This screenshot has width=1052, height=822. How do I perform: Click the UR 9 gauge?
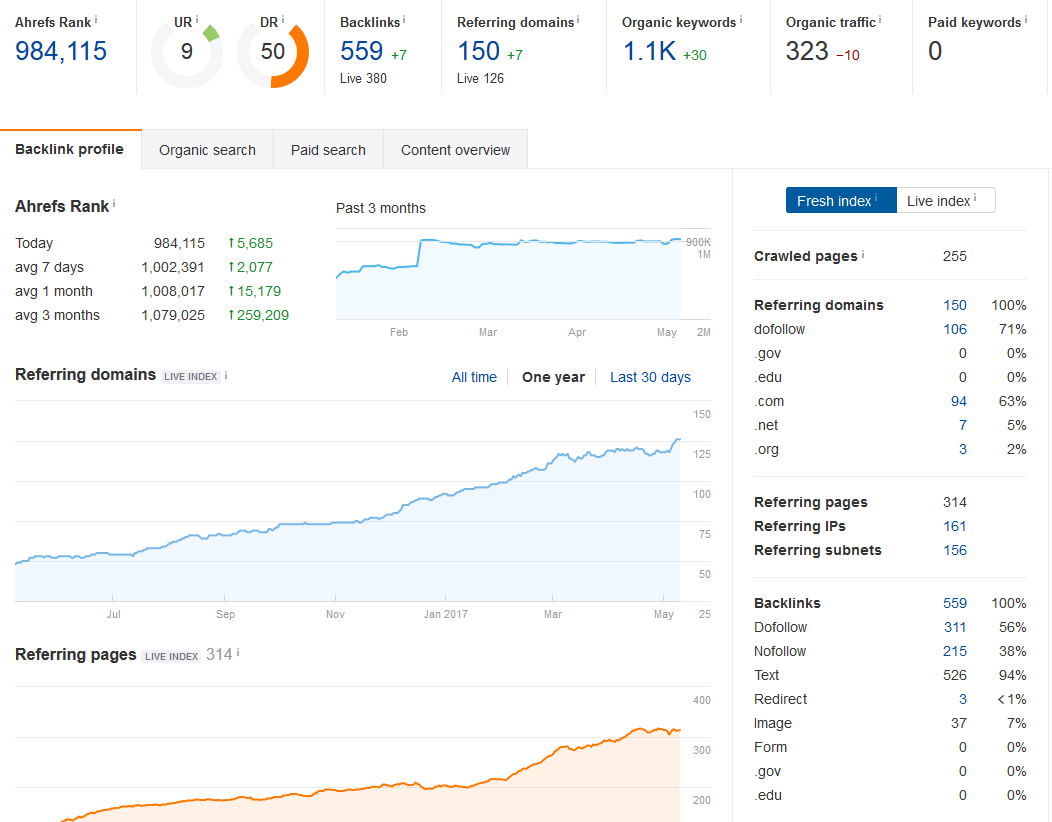pyautogui.click(x=187, y=52)
